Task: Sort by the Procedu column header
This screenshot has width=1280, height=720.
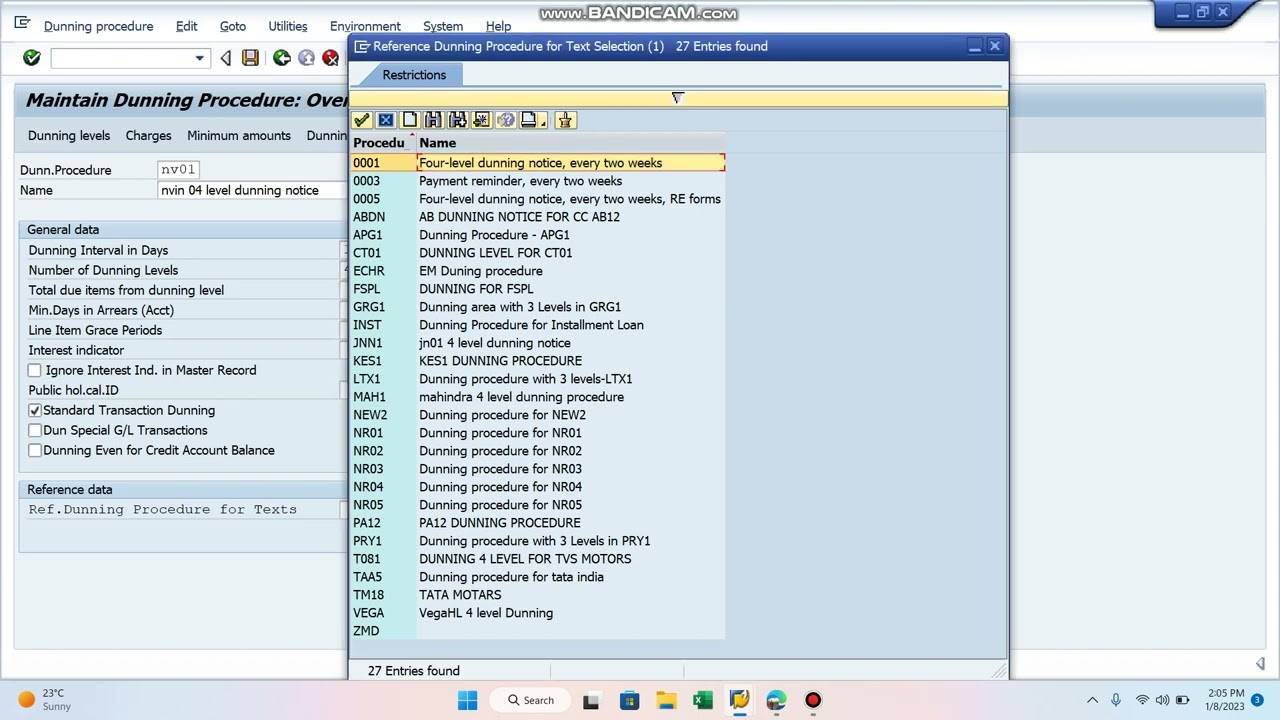Action: [x=383, y=143]
